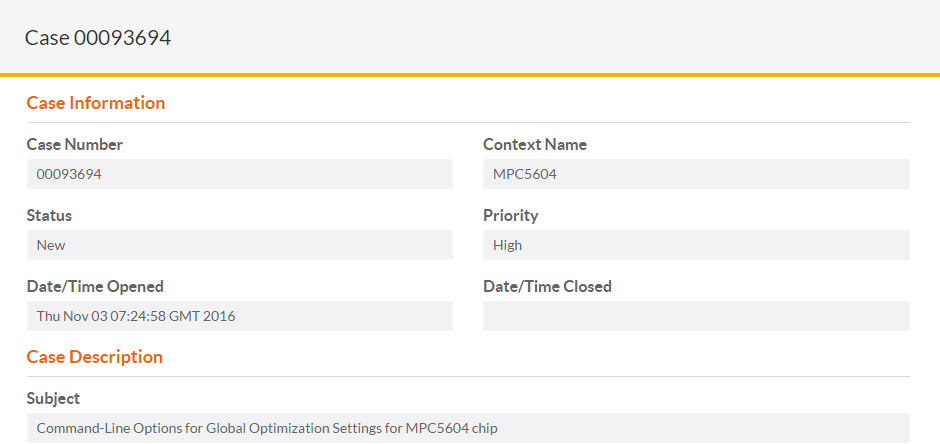940x444 pixels.
Task: Select the Context Name field containing MPC5604
Action: click(x=696, y=174)
